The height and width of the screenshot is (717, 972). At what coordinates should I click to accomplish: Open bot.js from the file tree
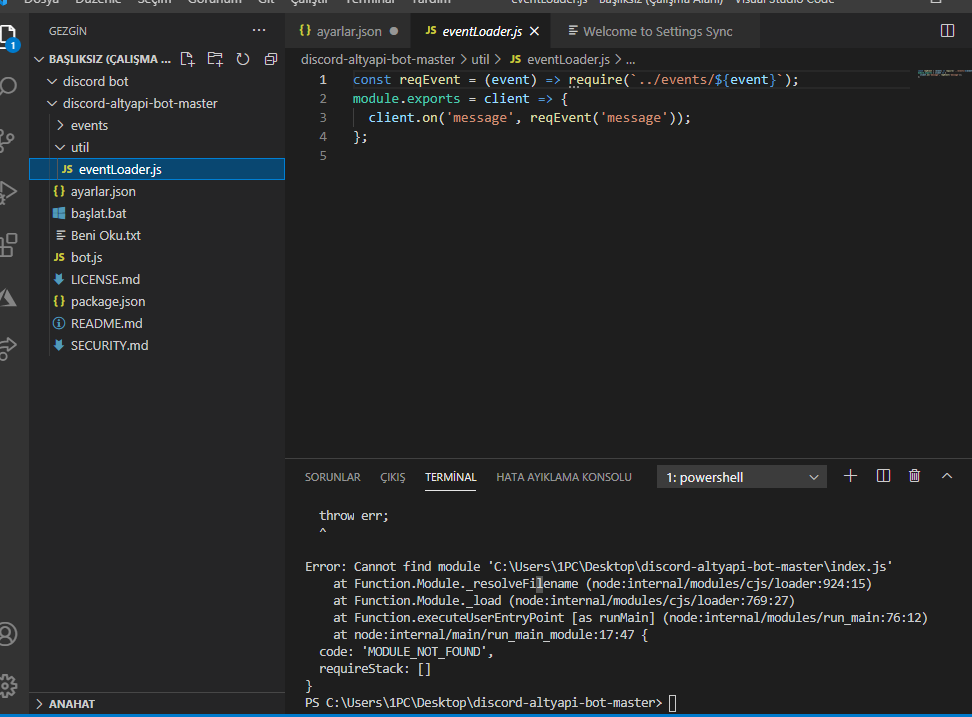coord(86,257)
